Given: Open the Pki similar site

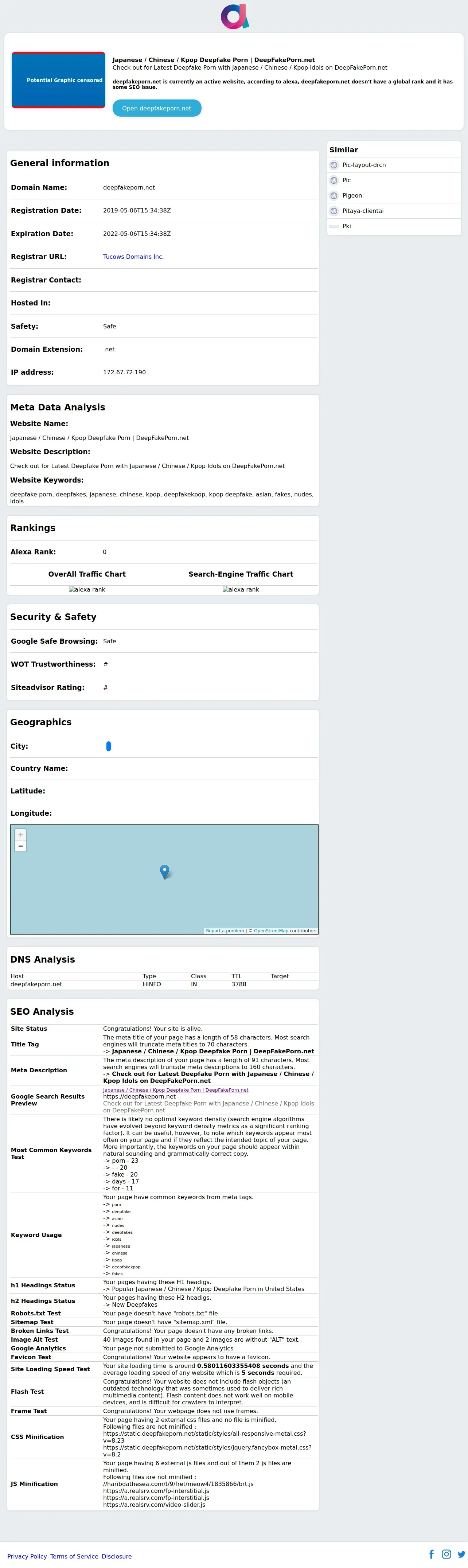Looking at the screenshot, I should 346,226.
